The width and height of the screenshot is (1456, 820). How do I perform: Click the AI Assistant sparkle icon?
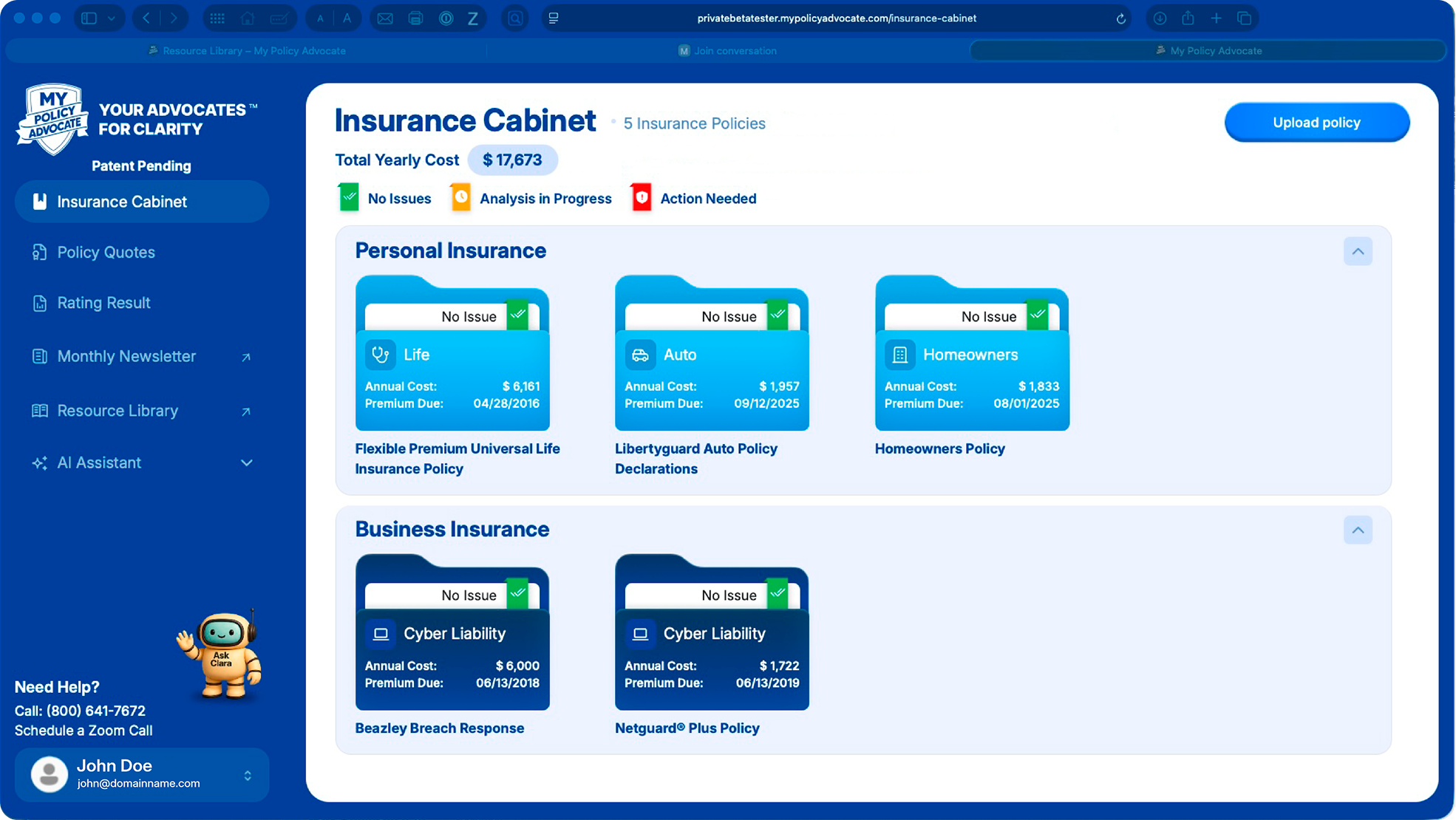[40, 462]
